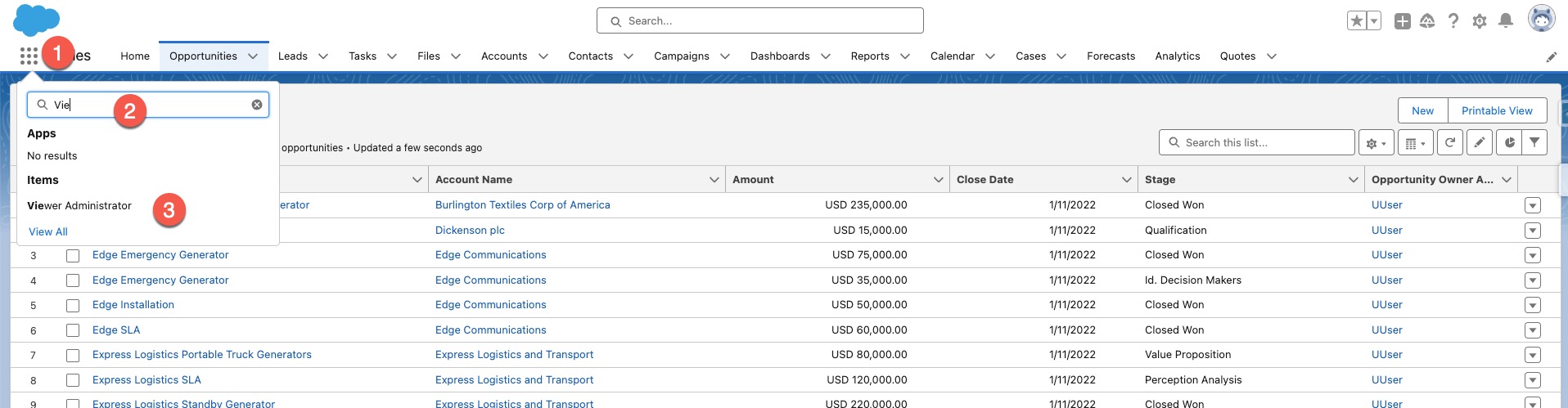Open the display as table menu

pos(1416,142)
